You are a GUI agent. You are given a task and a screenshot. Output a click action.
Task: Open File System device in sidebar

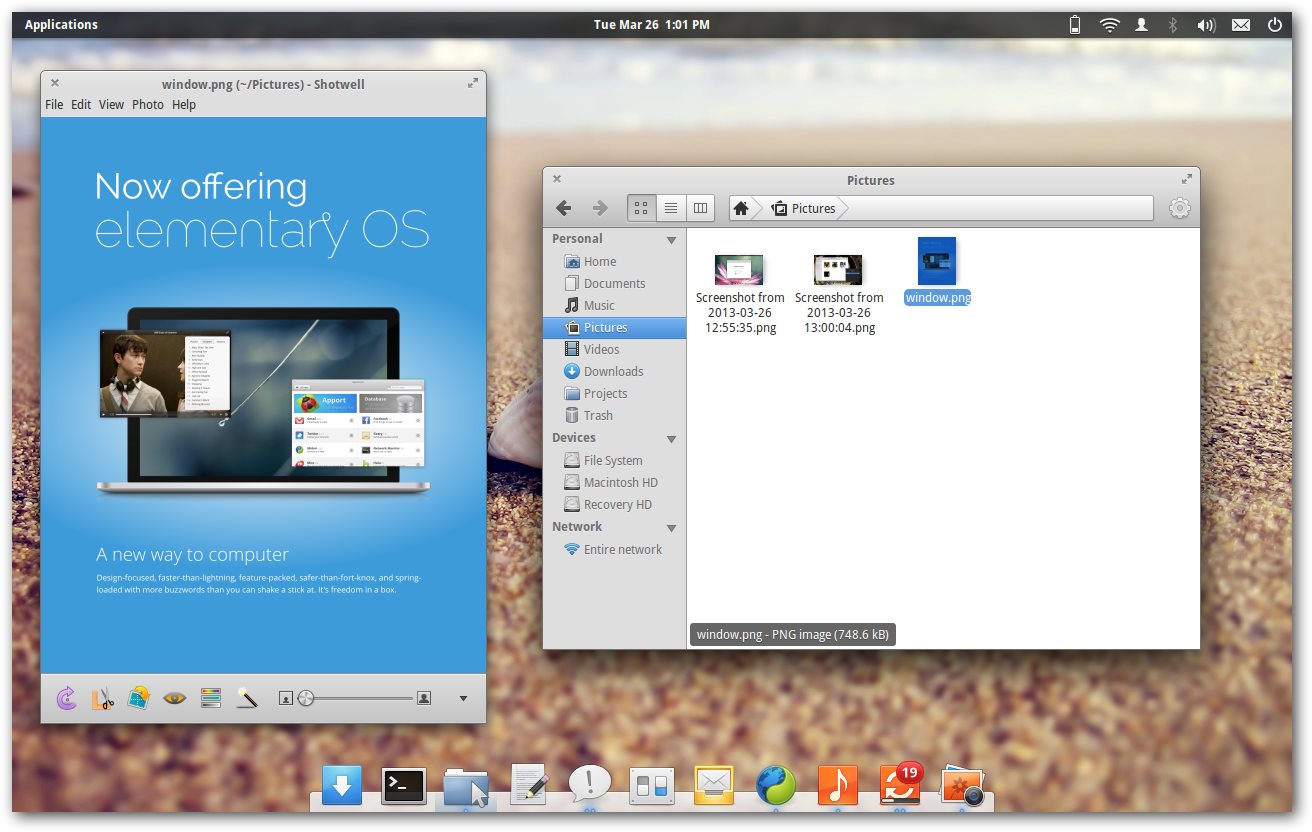point(615,460)
